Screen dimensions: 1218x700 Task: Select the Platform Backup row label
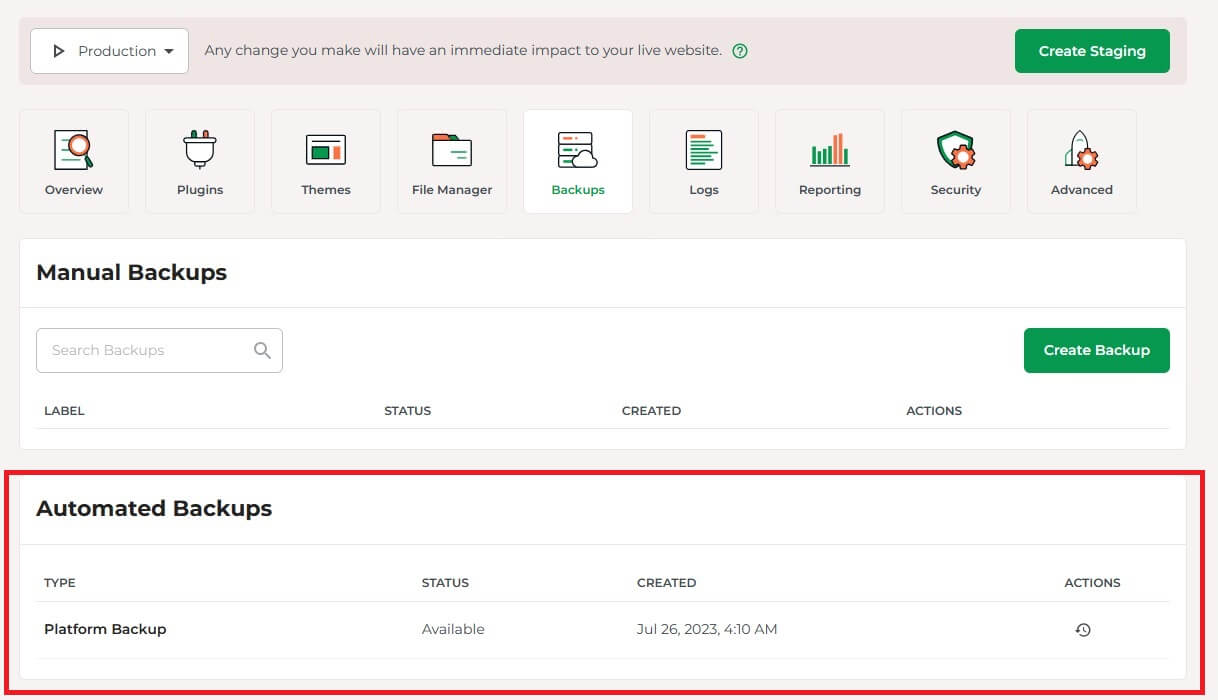[x=105, y=629]
